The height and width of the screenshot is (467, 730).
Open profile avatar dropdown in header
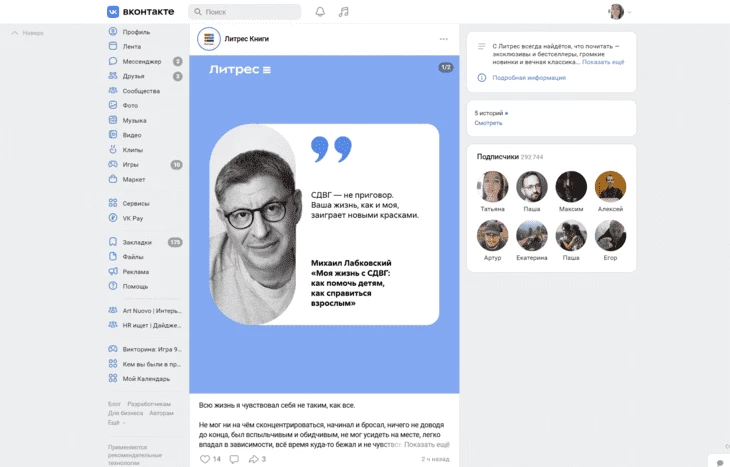coord(620,12)
